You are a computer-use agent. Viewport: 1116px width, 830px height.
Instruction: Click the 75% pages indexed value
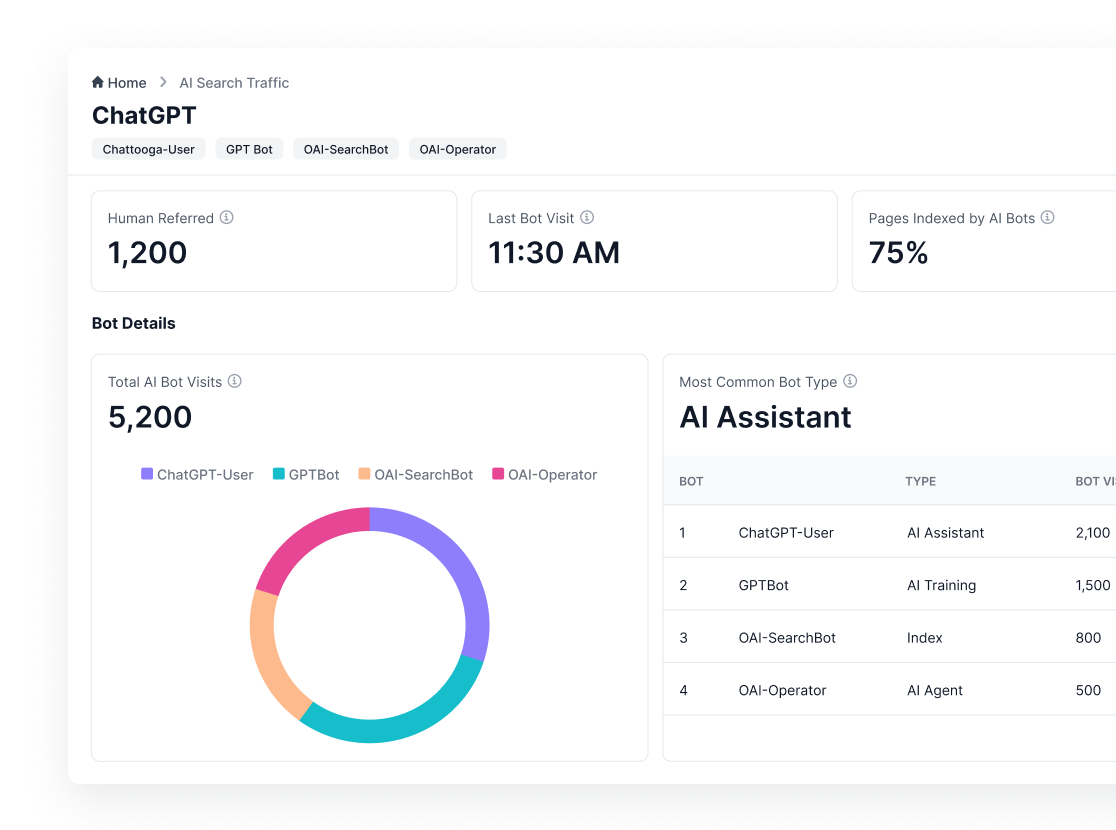[x=898, y=253]
